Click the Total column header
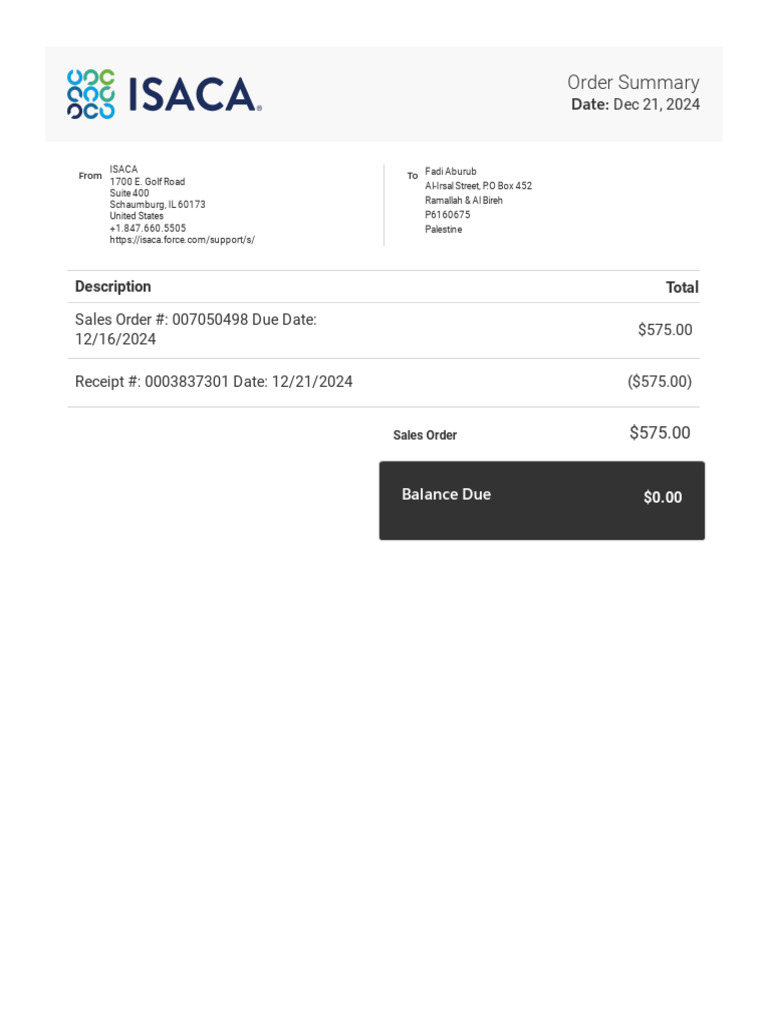 tap(682, 288)
